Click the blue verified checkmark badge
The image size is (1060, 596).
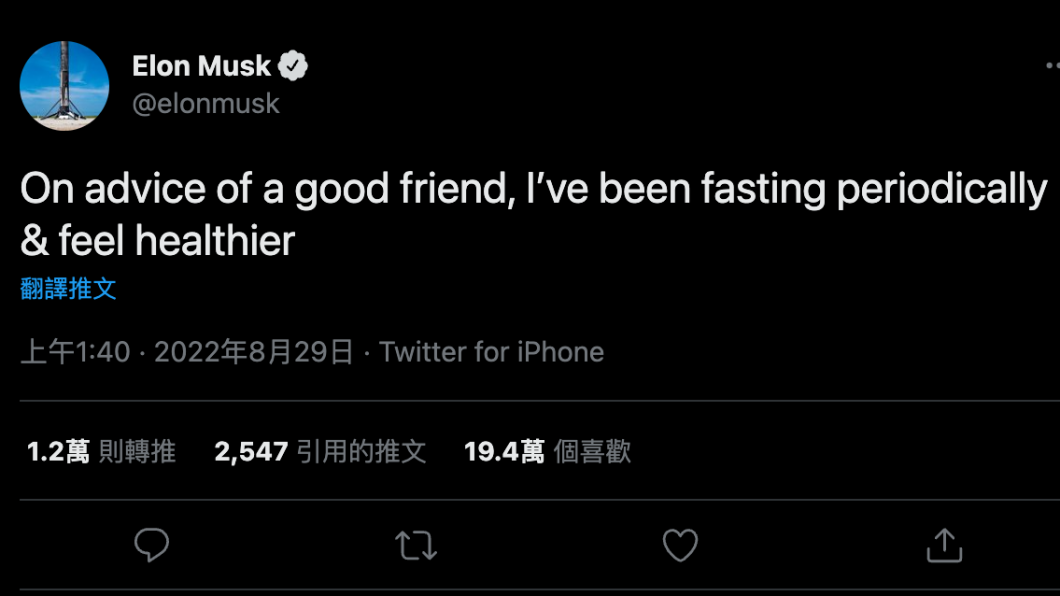pyautogui.click(x=293, y=66)
